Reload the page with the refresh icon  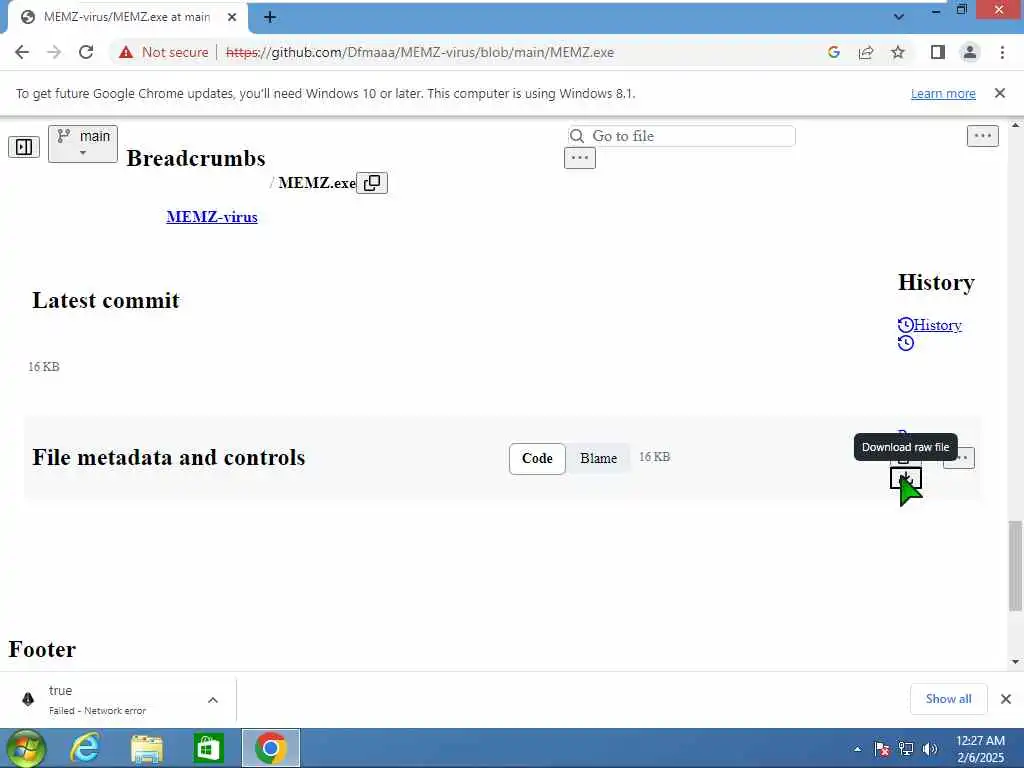click(x=86, y=52)
